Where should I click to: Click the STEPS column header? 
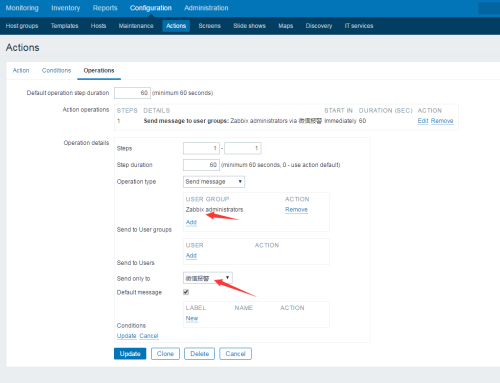[127, 110]
